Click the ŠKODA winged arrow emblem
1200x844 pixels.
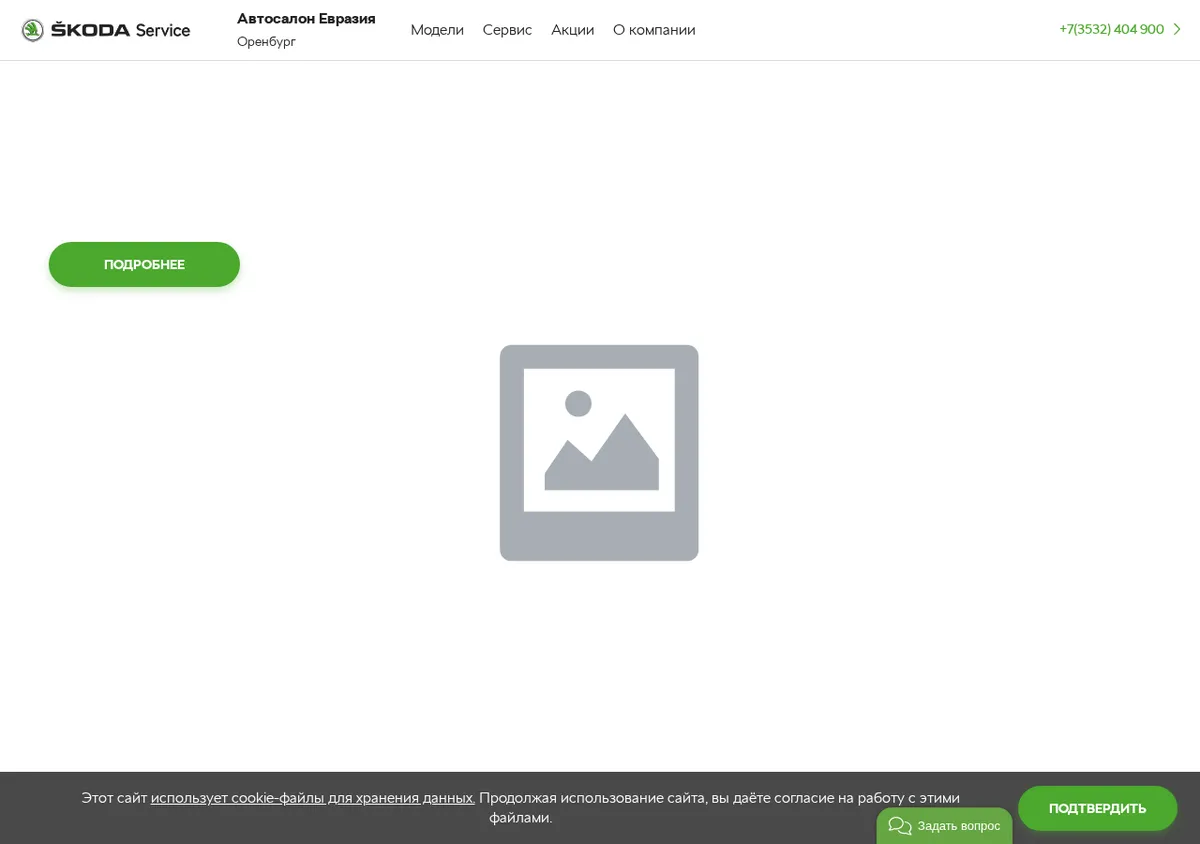[33, 30]
